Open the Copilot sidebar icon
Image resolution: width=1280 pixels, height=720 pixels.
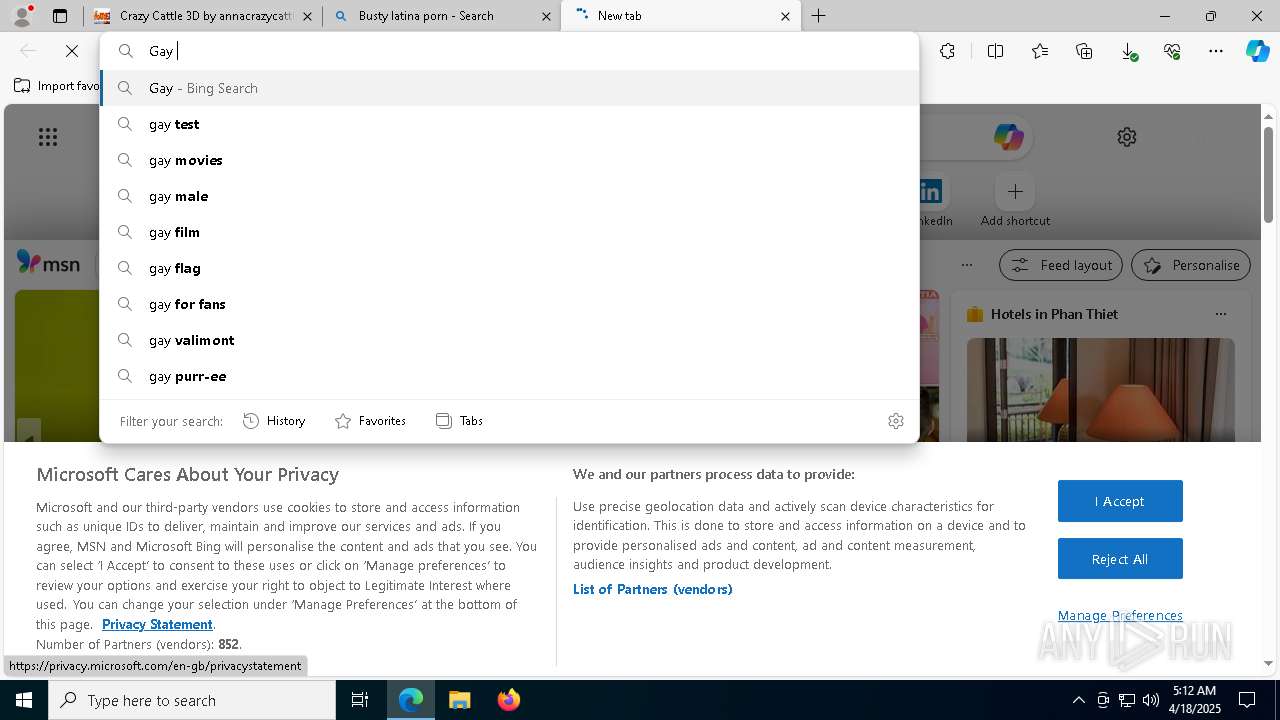point(1258,51)
